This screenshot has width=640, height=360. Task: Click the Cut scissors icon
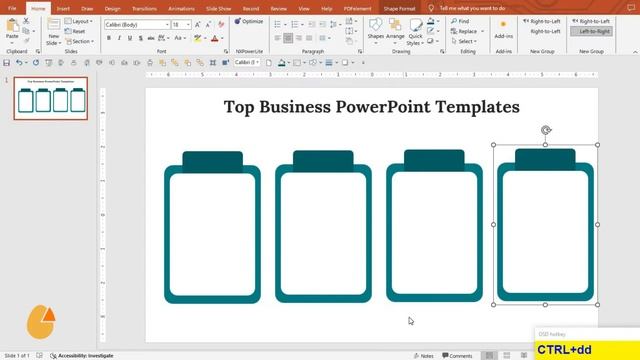(x=26, y=20)
